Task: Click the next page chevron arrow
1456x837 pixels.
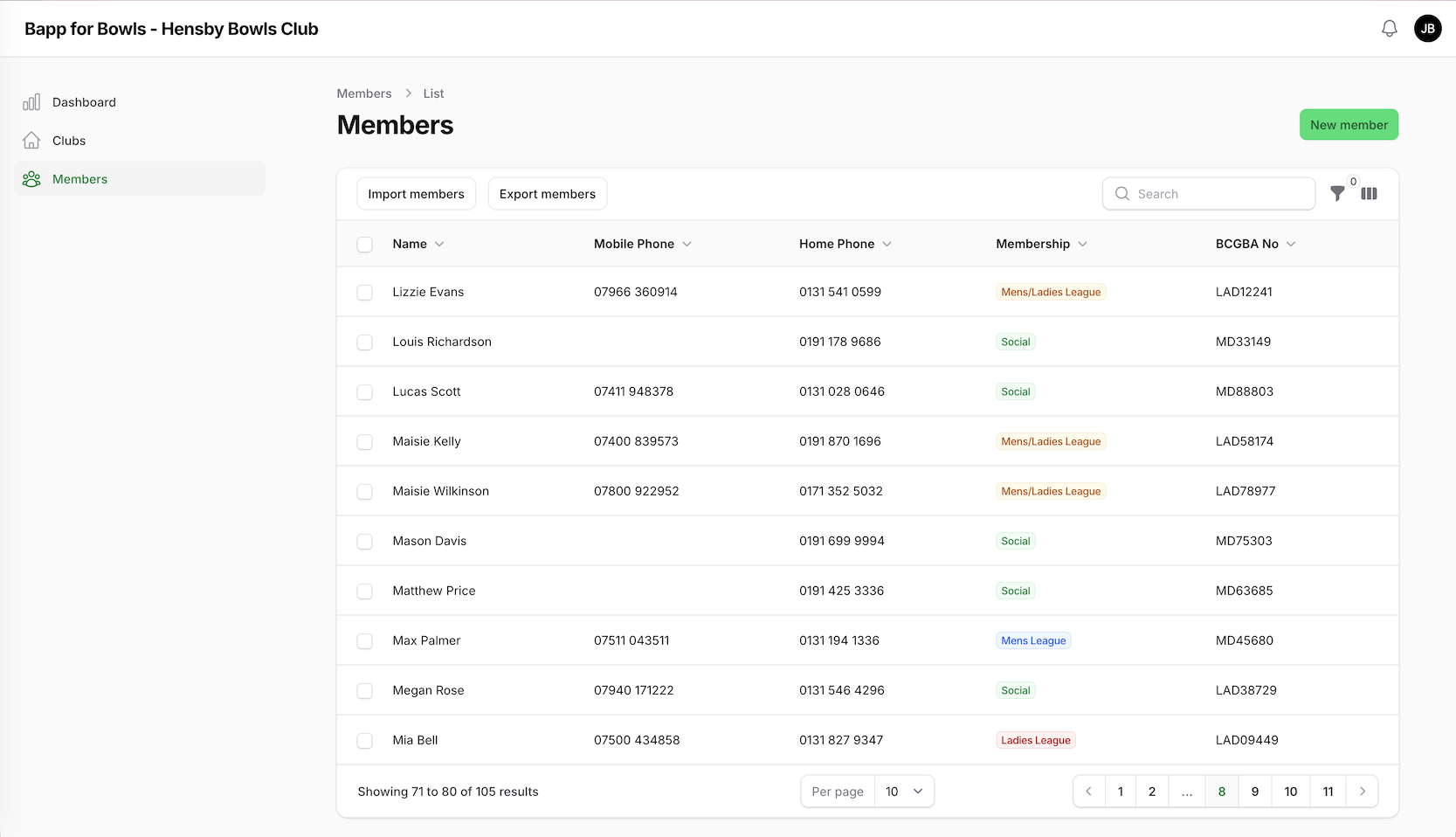Action: point(1362,791)
